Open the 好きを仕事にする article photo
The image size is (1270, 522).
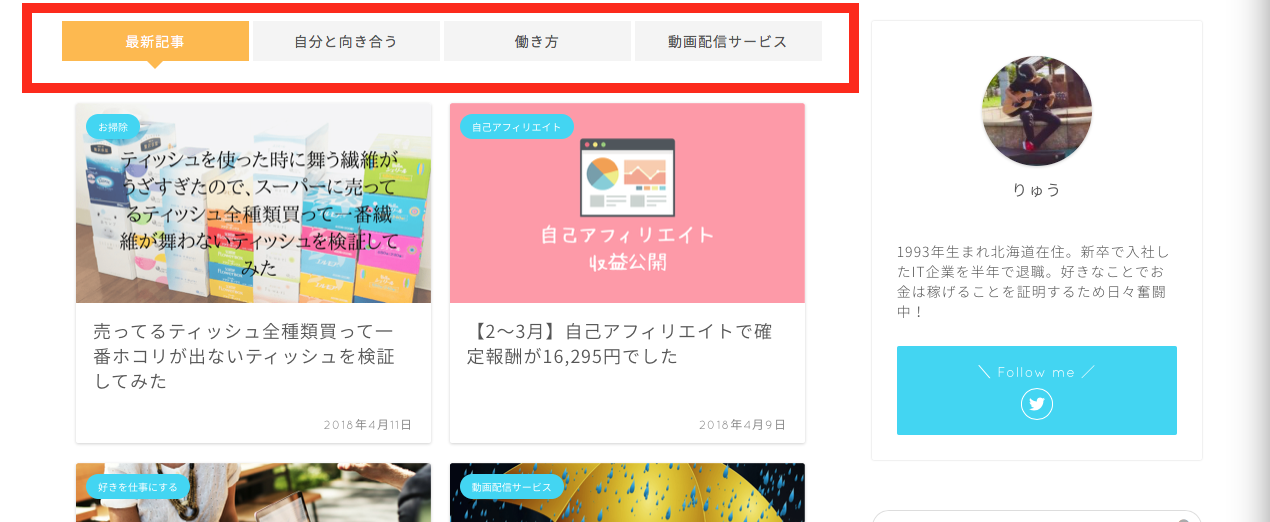tap(253, 493)
